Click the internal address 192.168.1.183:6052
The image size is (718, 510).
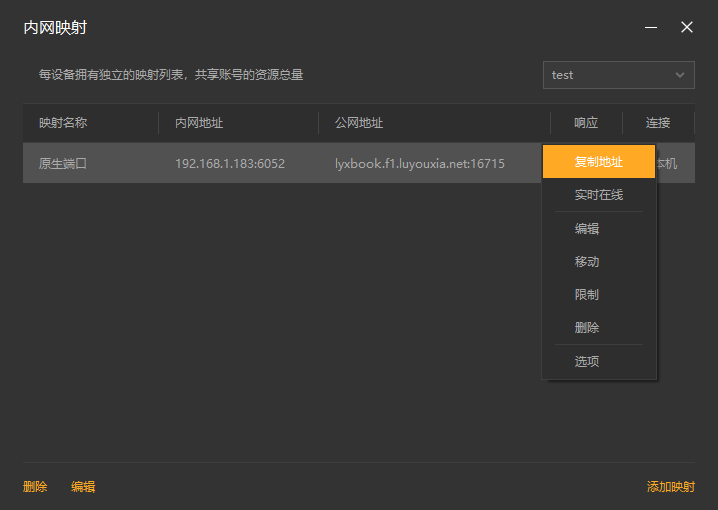pos(230,163)
